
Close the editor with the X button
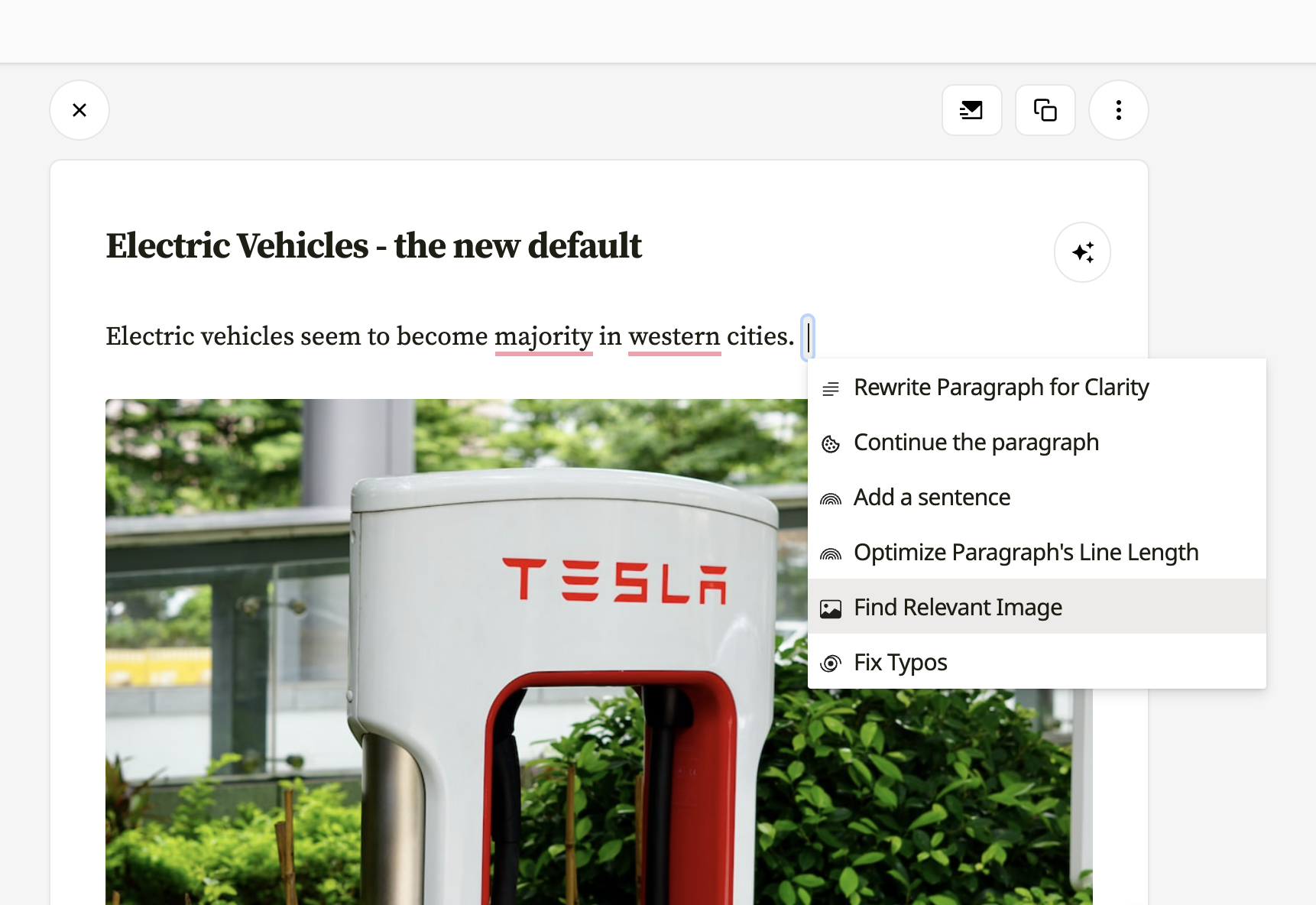pos(79,110)
